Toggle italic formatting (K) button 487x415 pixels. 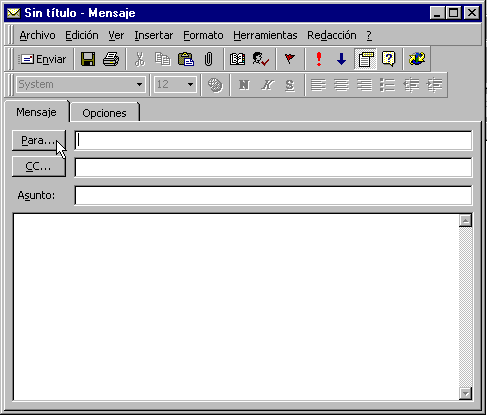[267, 85]
